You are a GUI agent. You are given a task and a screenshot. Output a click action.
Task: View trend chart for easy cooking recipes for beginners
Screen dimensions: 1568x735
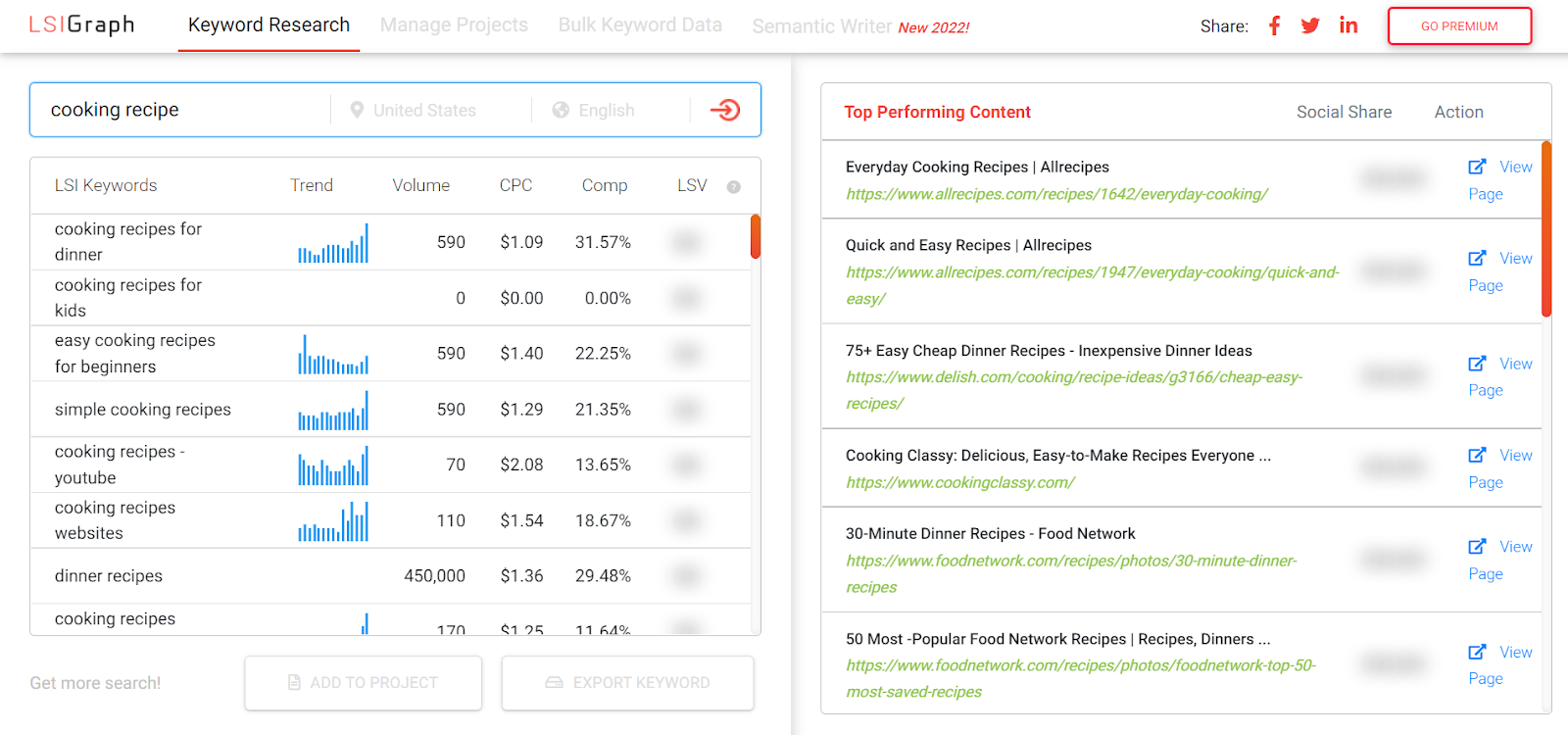[x=333, y=354]
